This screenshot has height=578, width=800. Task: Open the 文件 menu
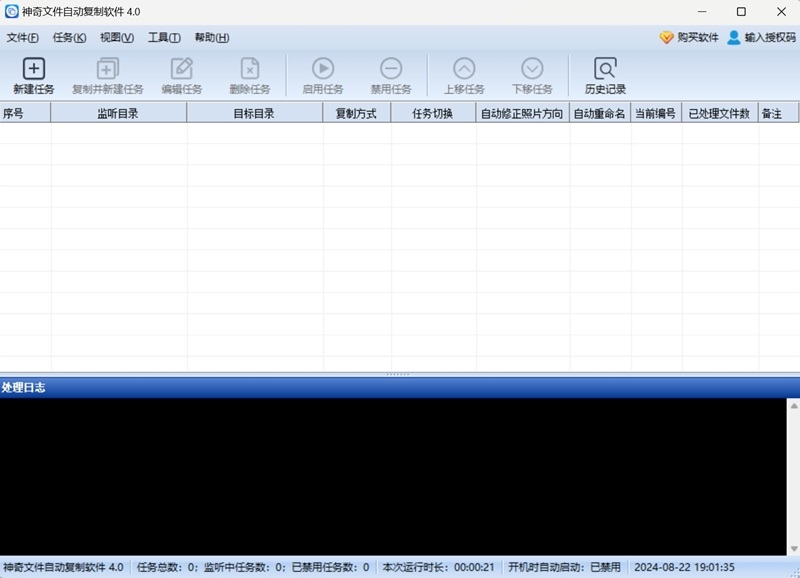coord(22,37)
